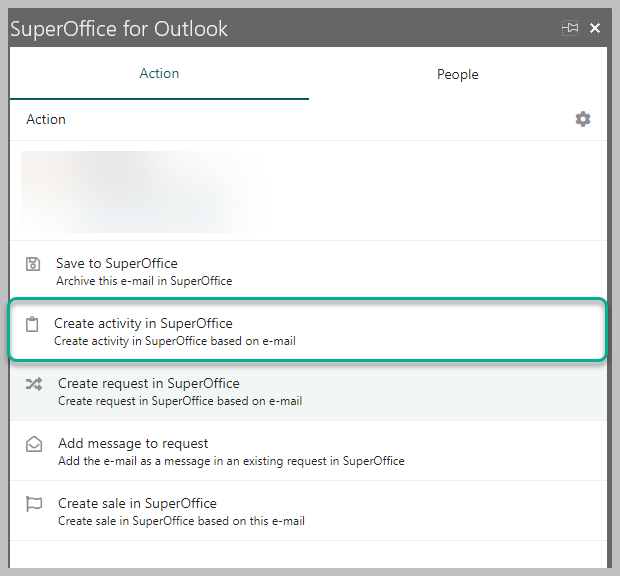620x576 pixels.
Task: Open the settings gear icon
Action: [x=583, y=119]
